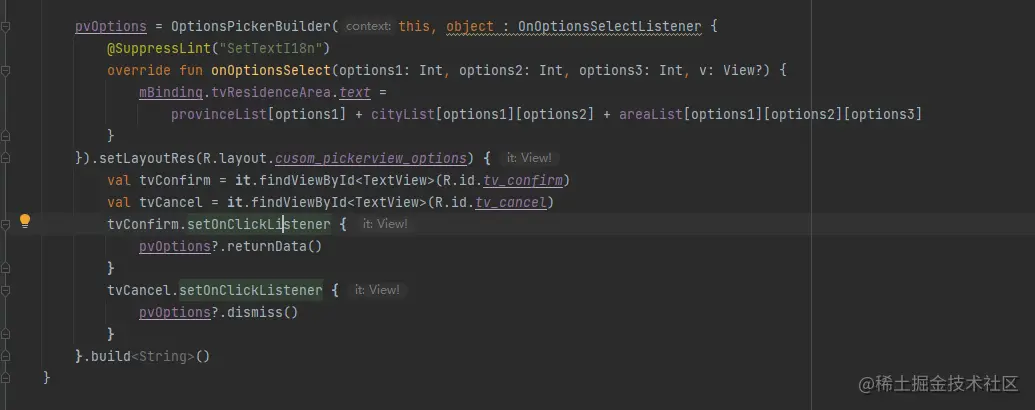This screenshot has height=410, width=1035.
Task: Click tvResidenceArea property
Action: (x=271, y=92)
